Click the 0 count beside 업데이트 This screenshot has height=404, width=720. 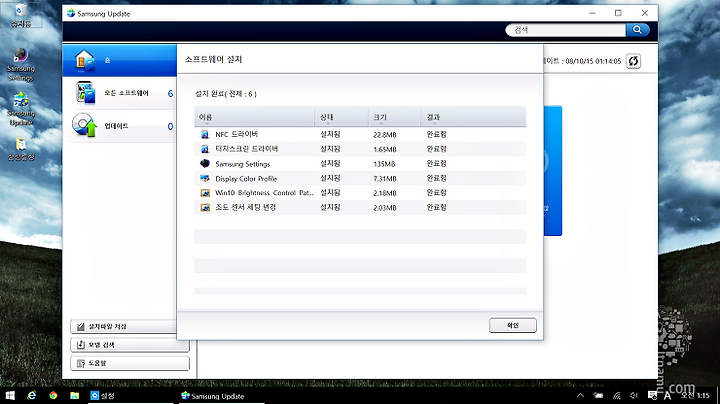(170, 126)
